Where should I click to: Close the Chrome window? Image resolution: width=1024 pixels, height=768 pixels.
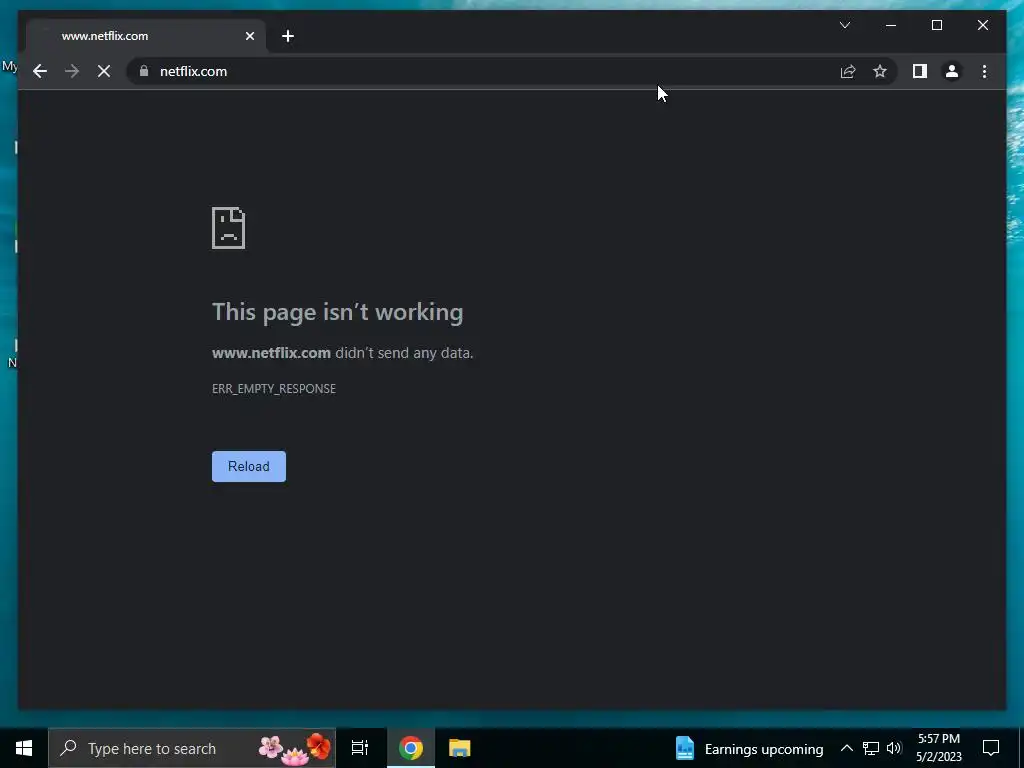(982, 25)
